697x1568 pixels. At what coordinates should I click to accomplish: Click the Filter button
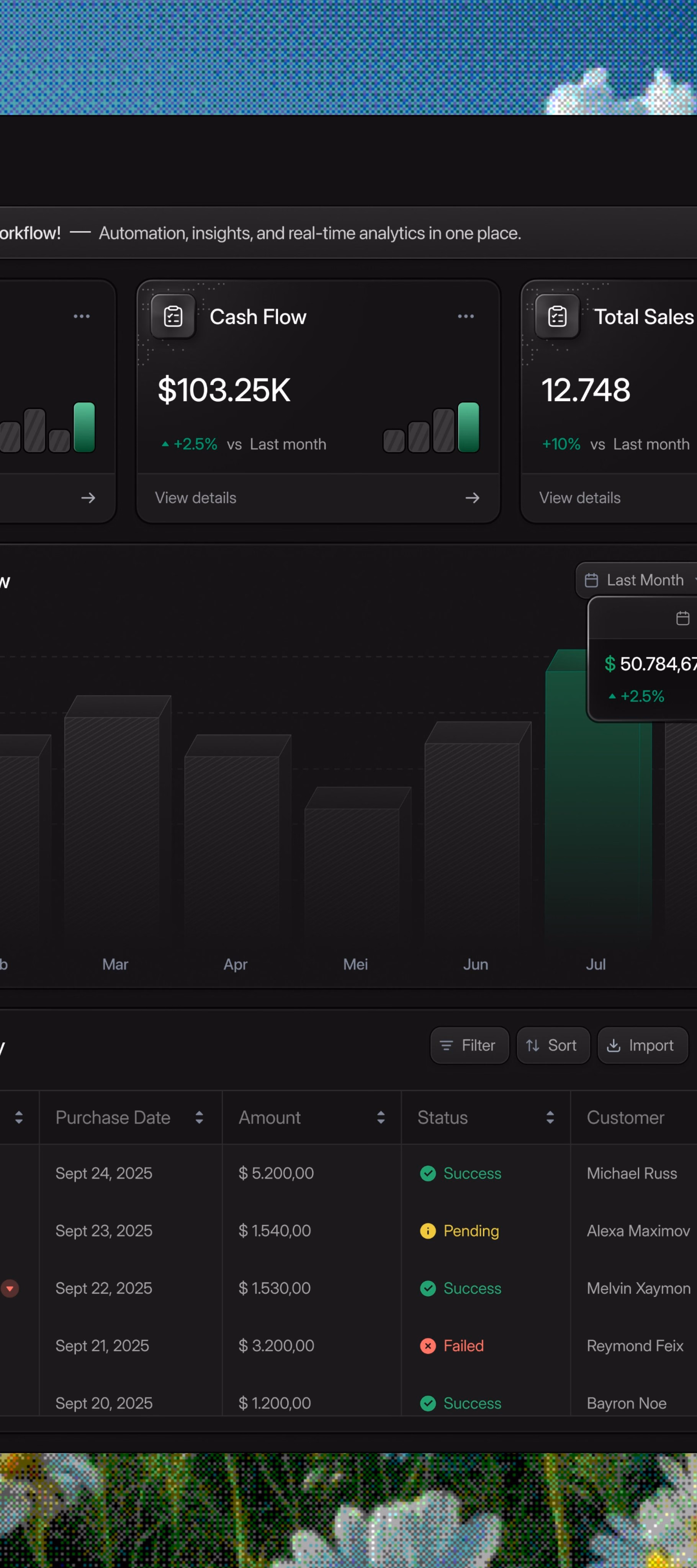(x=470, y=1045)
